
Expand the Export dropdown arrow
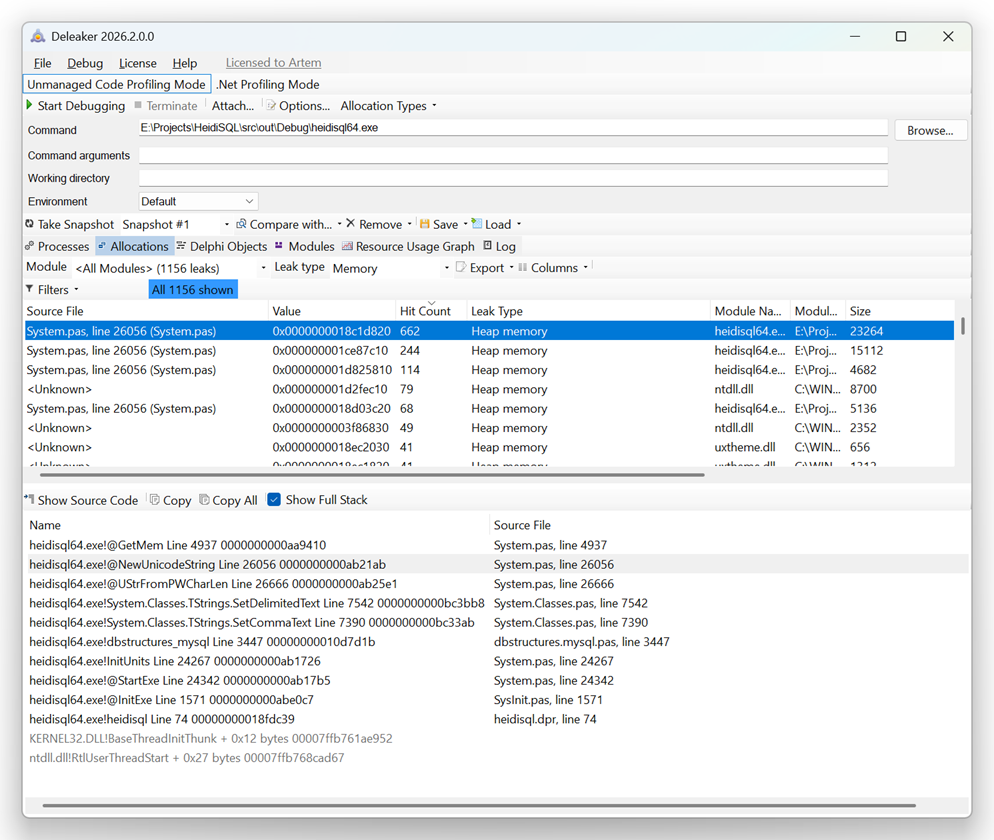pyautogui.click(x=512, y=268)
